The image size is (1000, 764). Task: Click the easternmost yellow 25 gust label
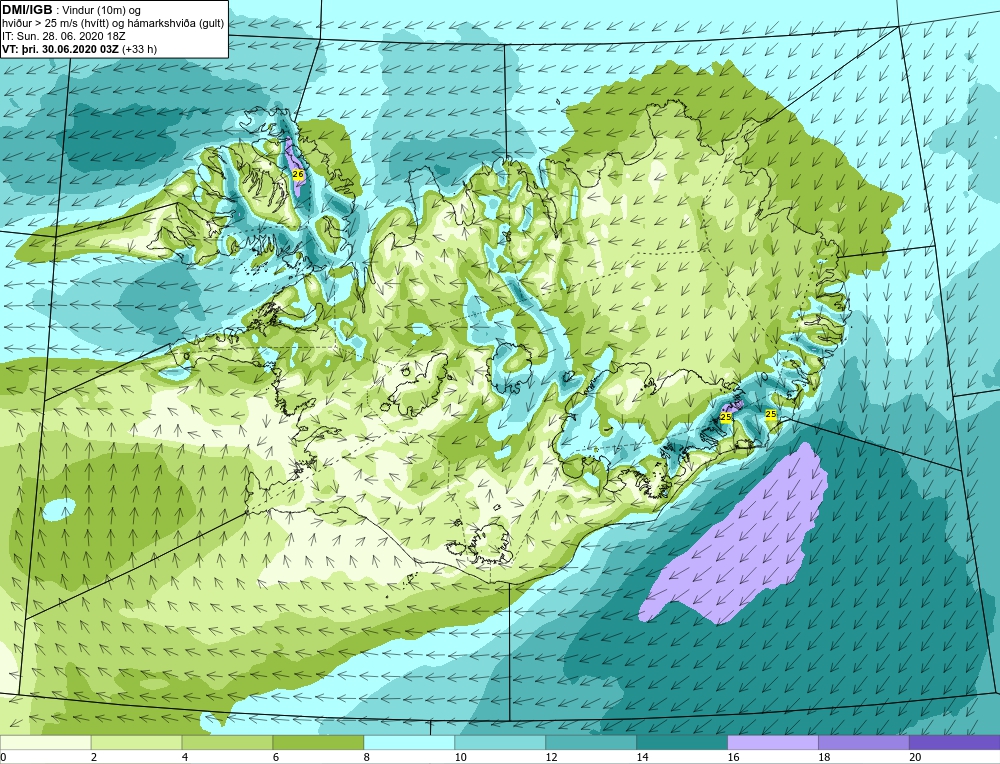770,414
